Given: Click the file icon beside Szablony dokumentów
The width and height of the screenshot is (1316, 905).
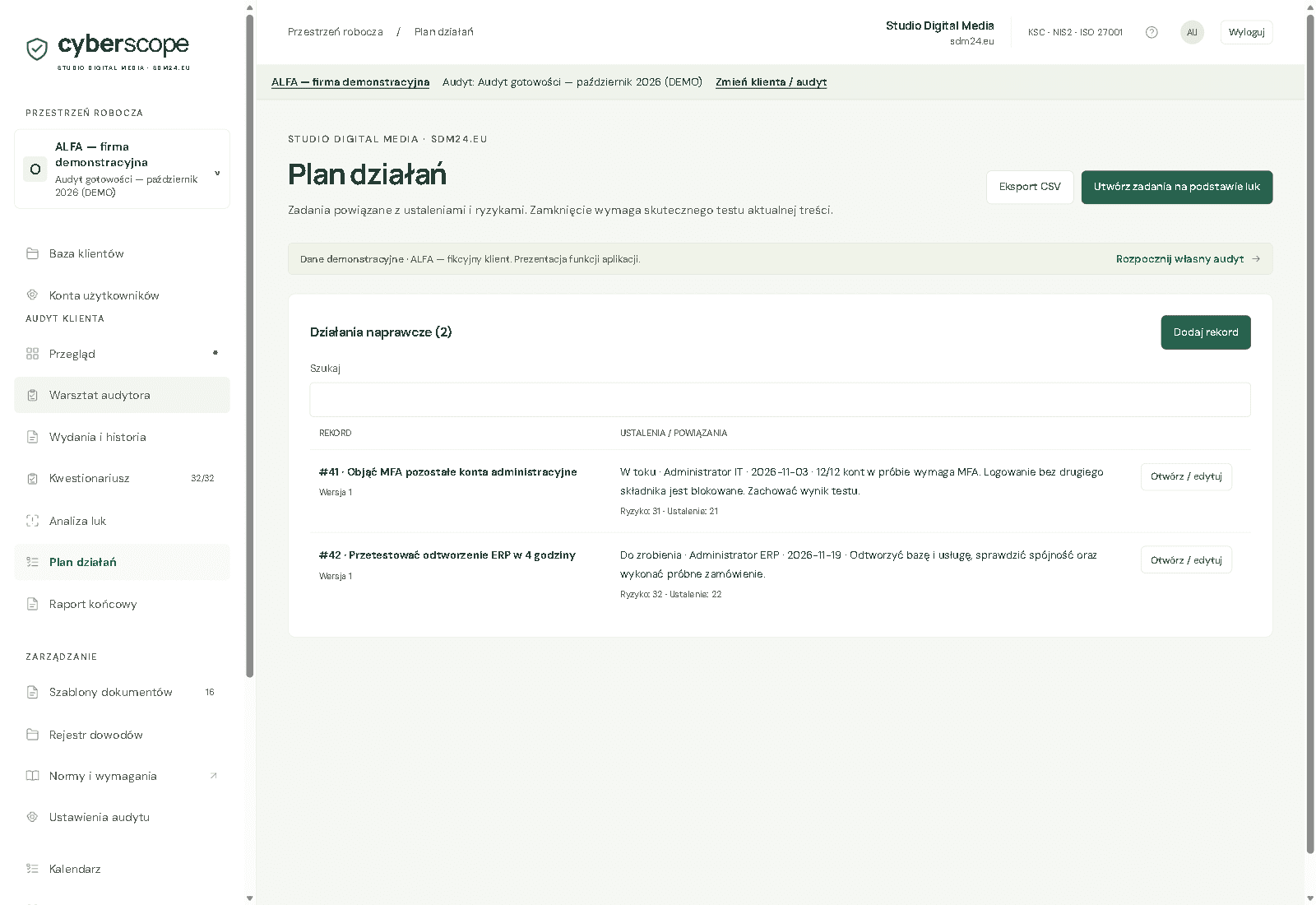Looking at the screenshot, I should coord(33,692).
